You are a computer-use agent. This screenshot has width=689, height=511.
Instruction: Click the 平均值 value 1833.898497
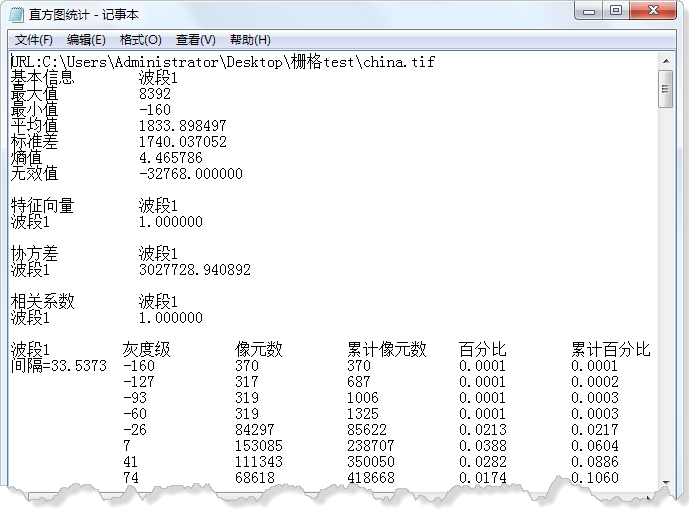point(182,126)
